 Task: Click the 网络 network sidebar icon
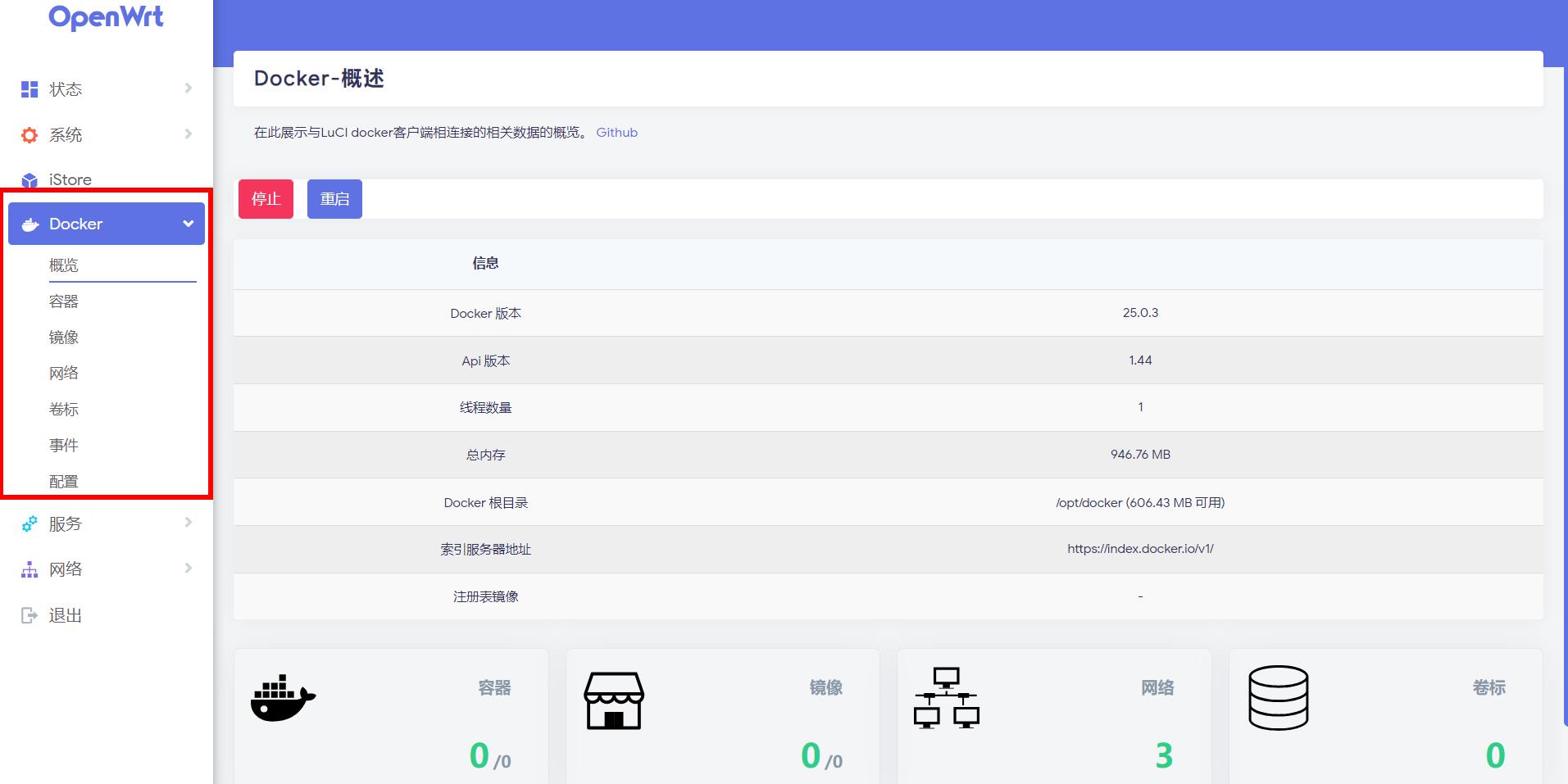(30, 570)
